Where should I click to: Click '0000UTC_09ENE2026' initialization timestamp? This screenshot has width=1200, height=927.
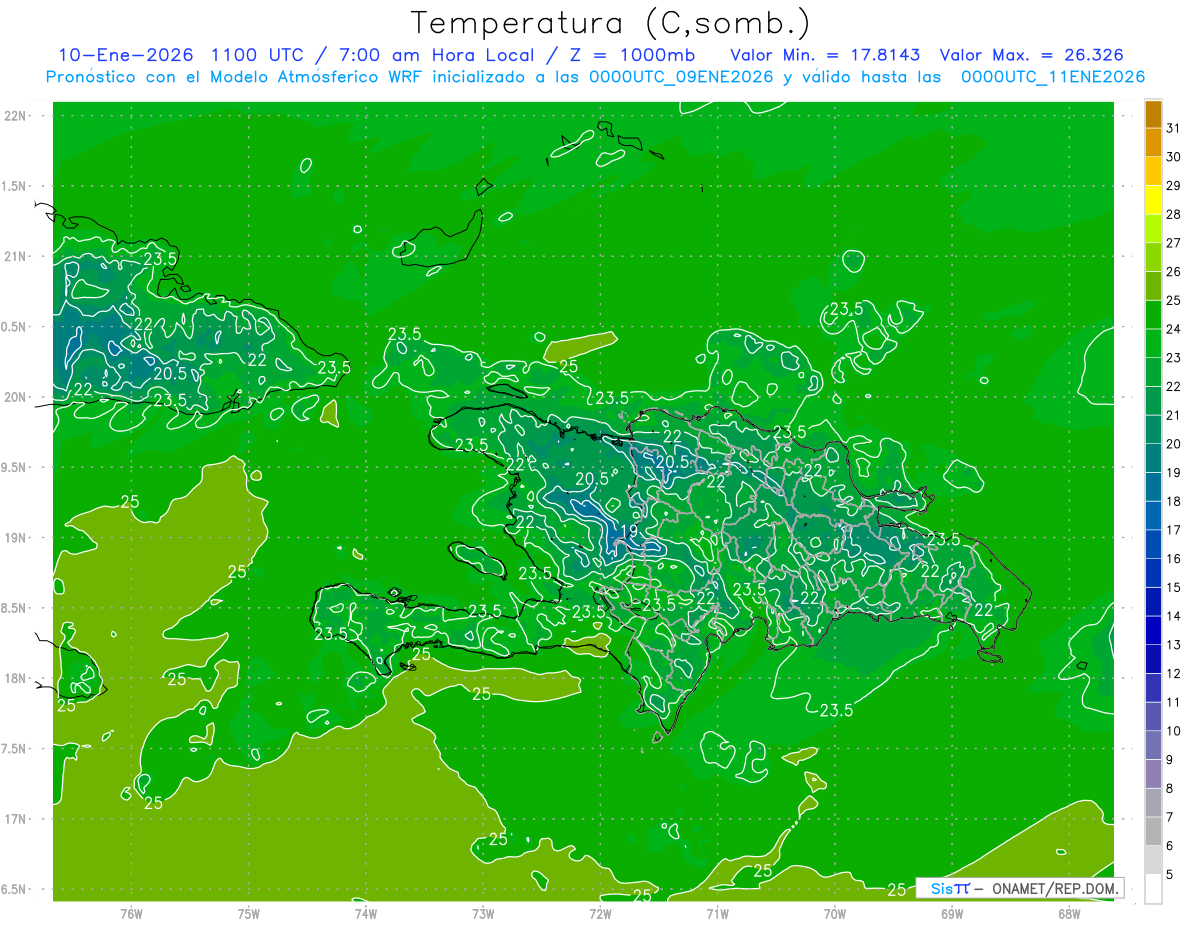click(681, 77)
